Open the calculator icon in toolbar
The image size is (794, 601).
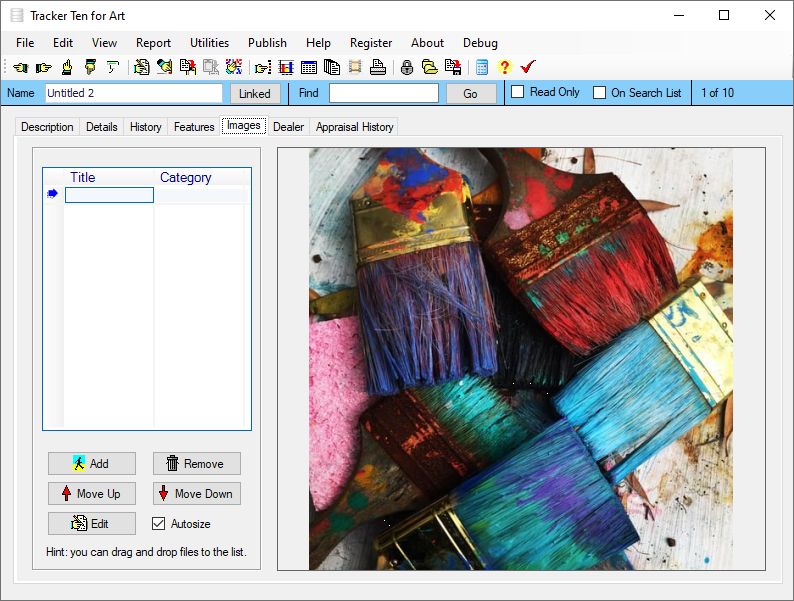coord(482,68)
